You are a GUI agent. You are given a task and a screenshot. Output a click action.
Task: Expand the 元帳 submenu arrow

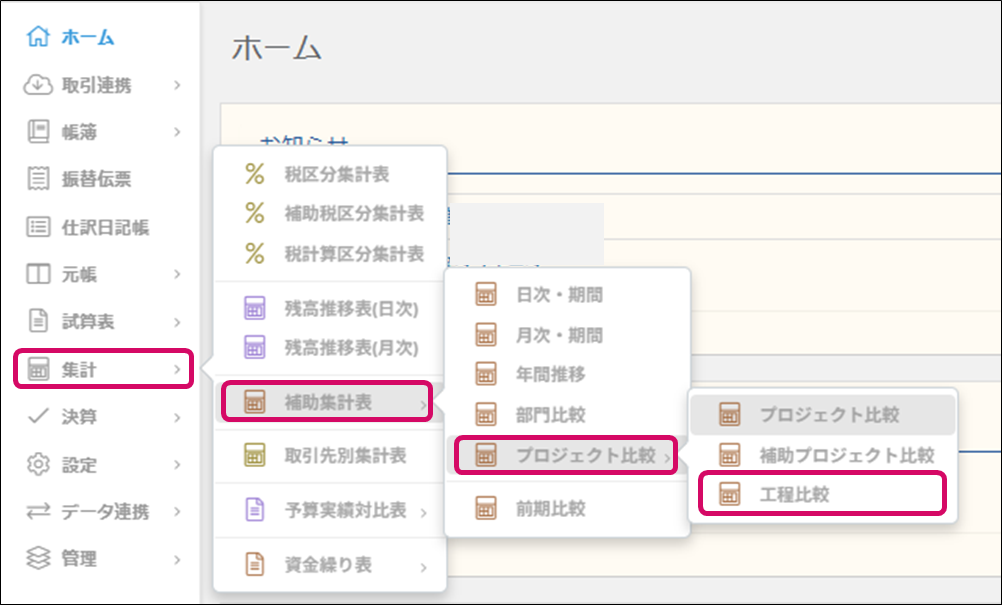point(177,274)
